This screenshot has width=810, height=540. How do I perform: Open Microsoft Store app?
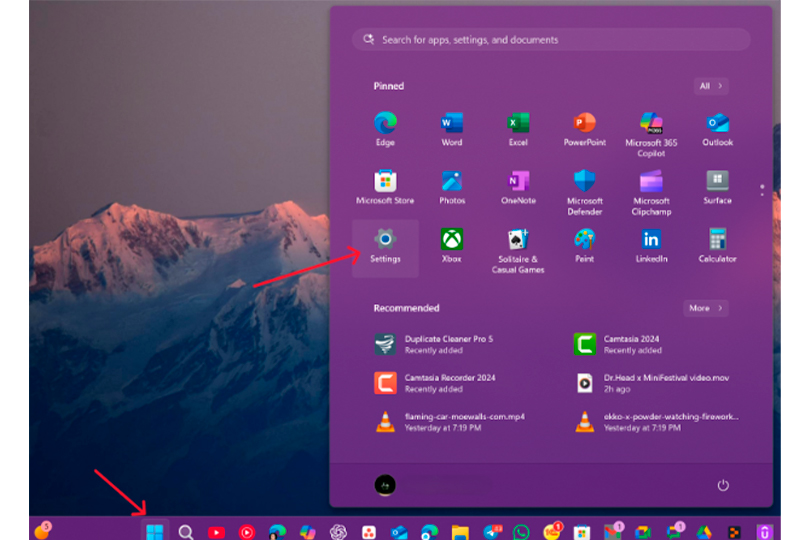coord(385,186)
